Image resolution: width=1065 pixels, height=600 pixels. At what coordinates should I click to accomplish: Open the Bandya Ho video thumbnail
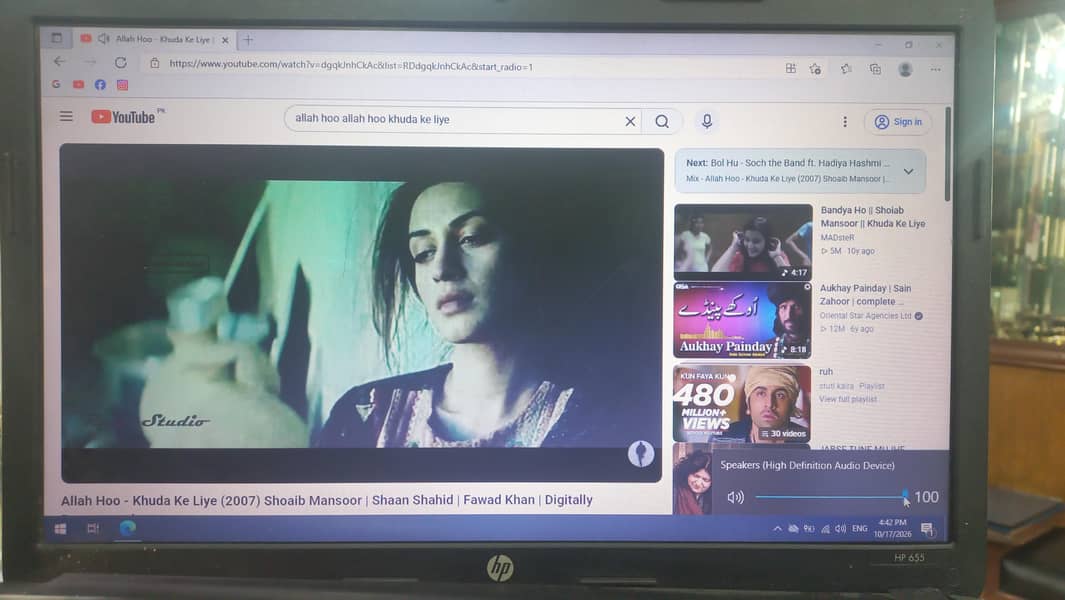coord(743,241)
